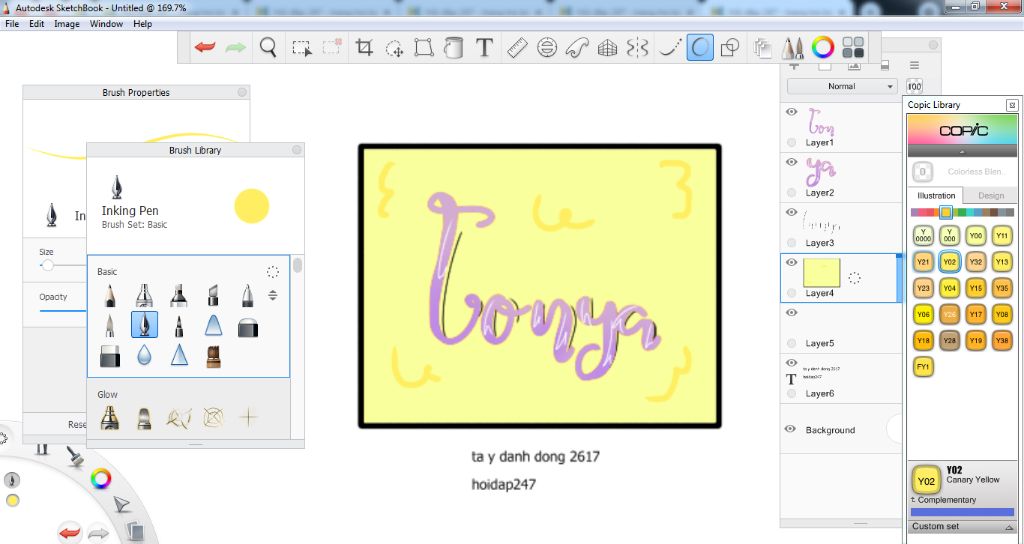Collapse the Copic banner arrow
This screenshot has width=1024, height=544.
pos(963,151)
